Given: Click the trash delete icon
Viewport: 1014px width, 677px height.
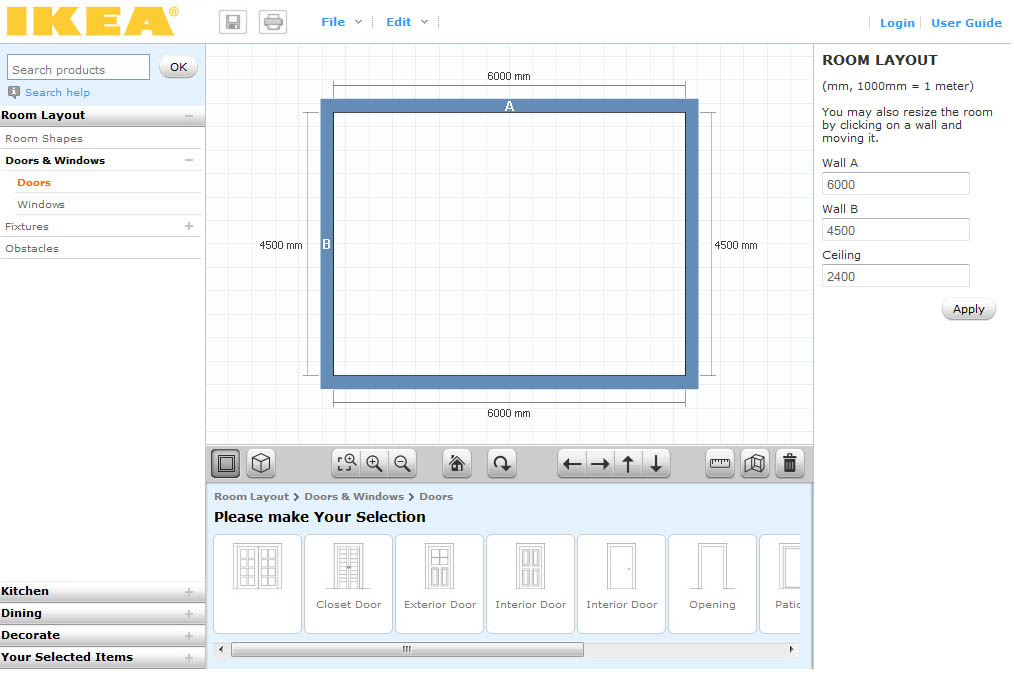Looking at the screenshot, I should [x=790, y=464].
